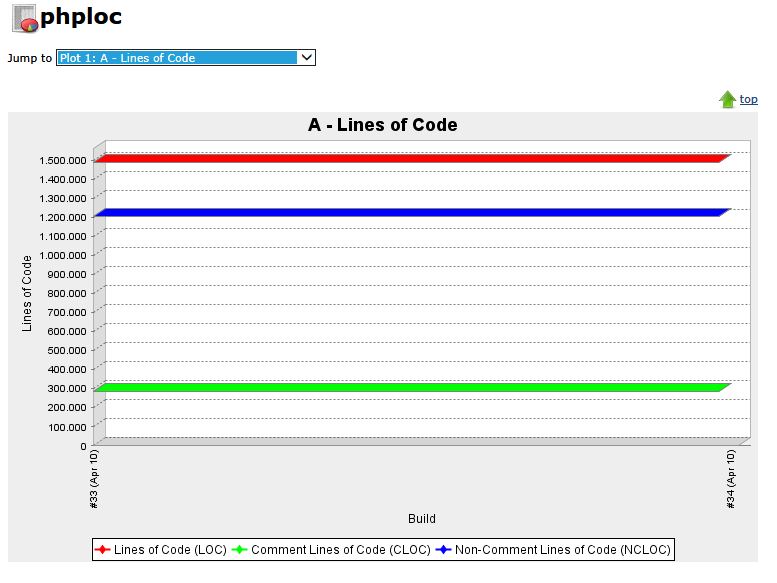Click the 'Build' x-axis title
The width and height of the screenshot is (777, 583).
(422, 519)
